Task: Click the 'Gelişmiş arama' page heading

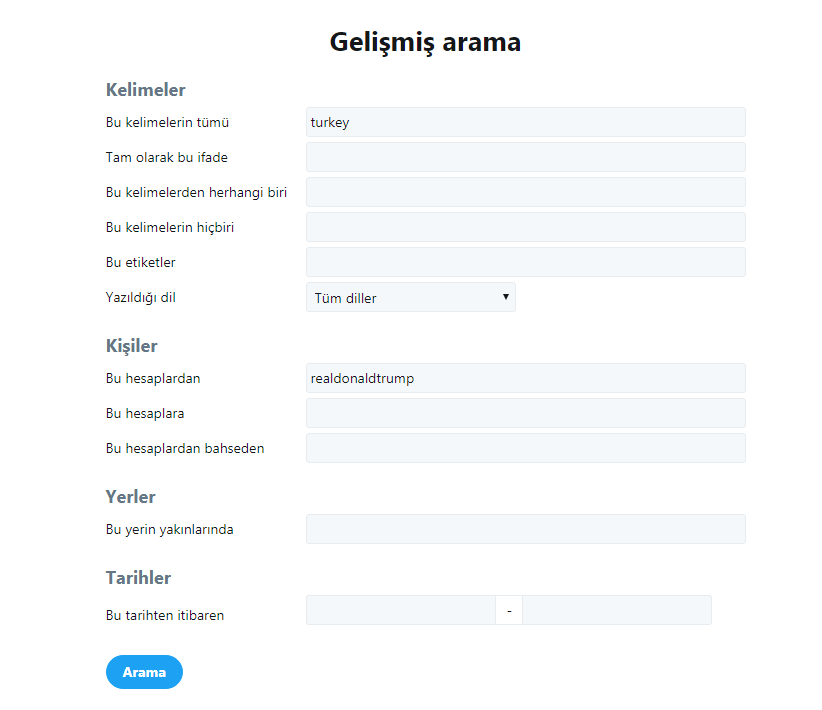Action: coord(425,43)
